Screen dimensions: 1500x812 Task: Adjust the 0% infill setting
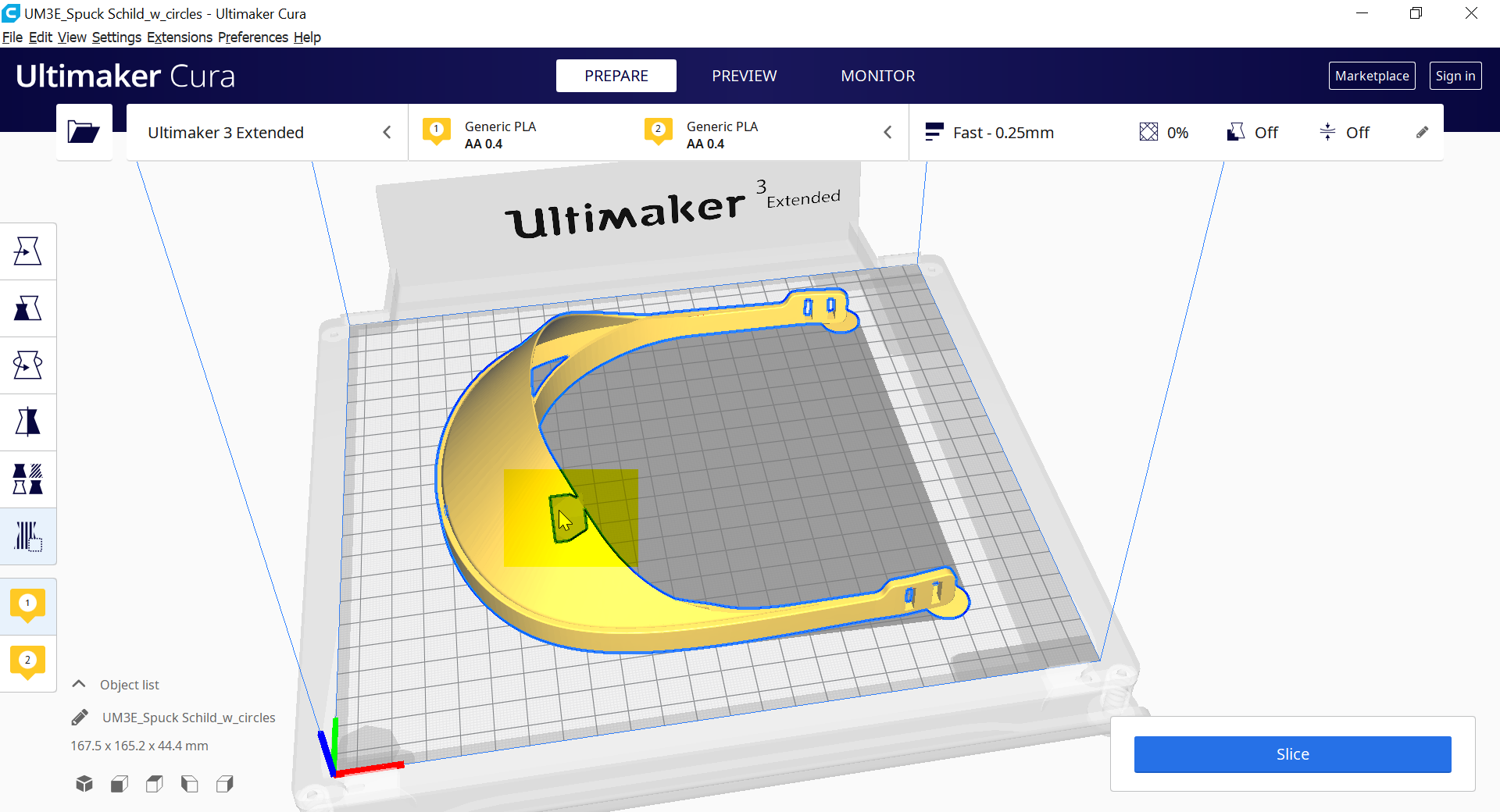[x=1164, y=132]
